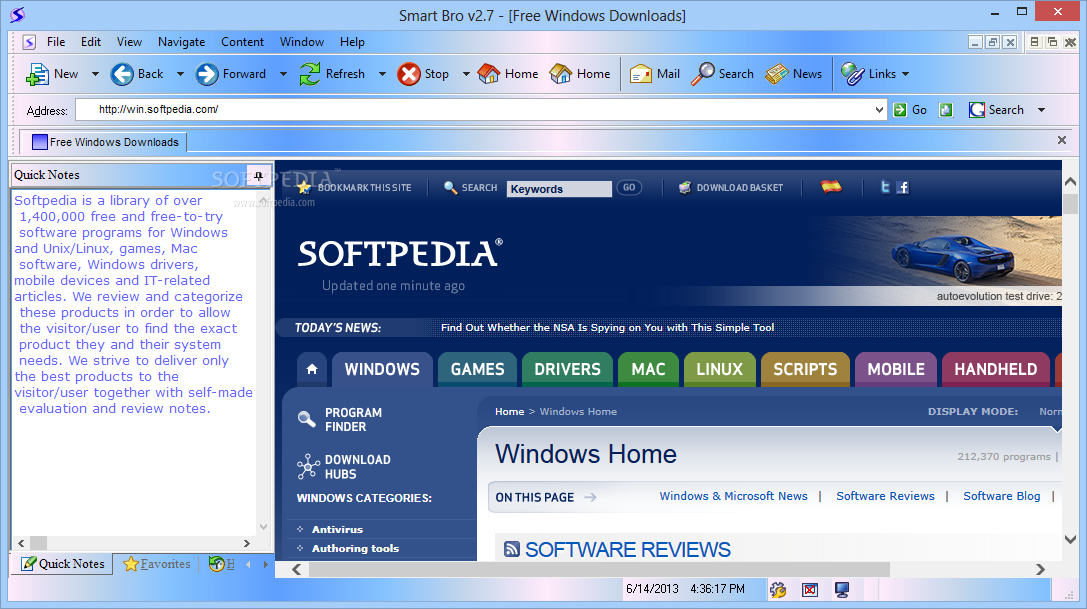This screenshot has height=609, width=1087.
Task: Open the LINUX category tab
Action: point(720,369)
